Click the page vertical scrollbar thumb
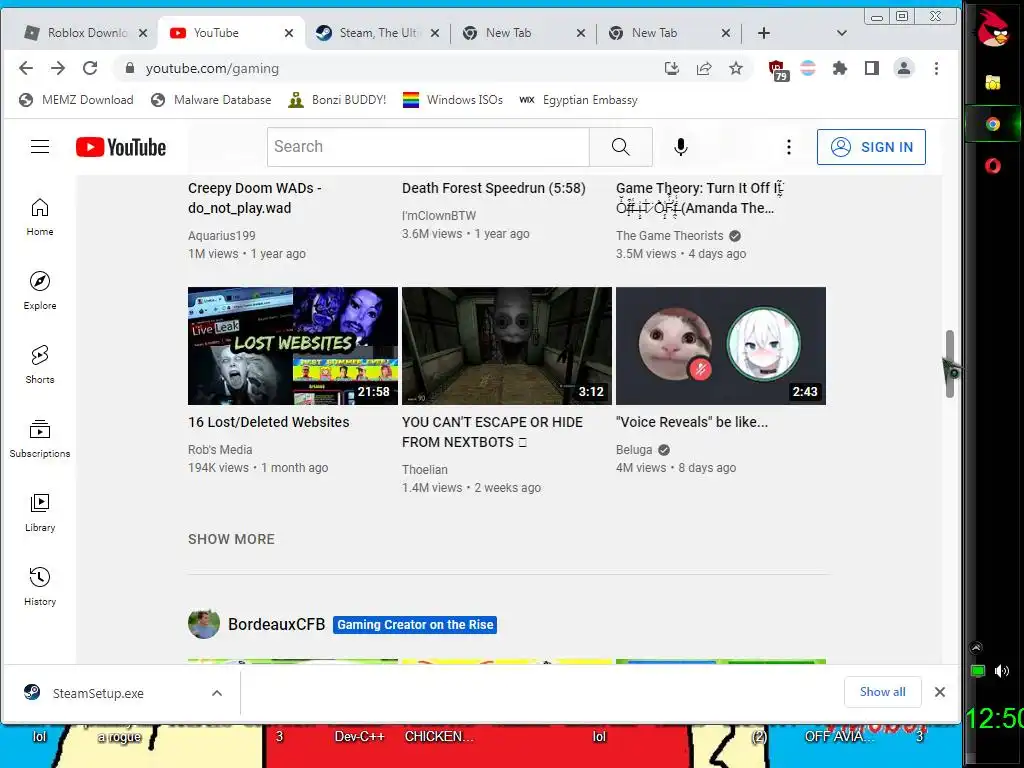This screenshot has width=1024, height=768. (950, 364)
